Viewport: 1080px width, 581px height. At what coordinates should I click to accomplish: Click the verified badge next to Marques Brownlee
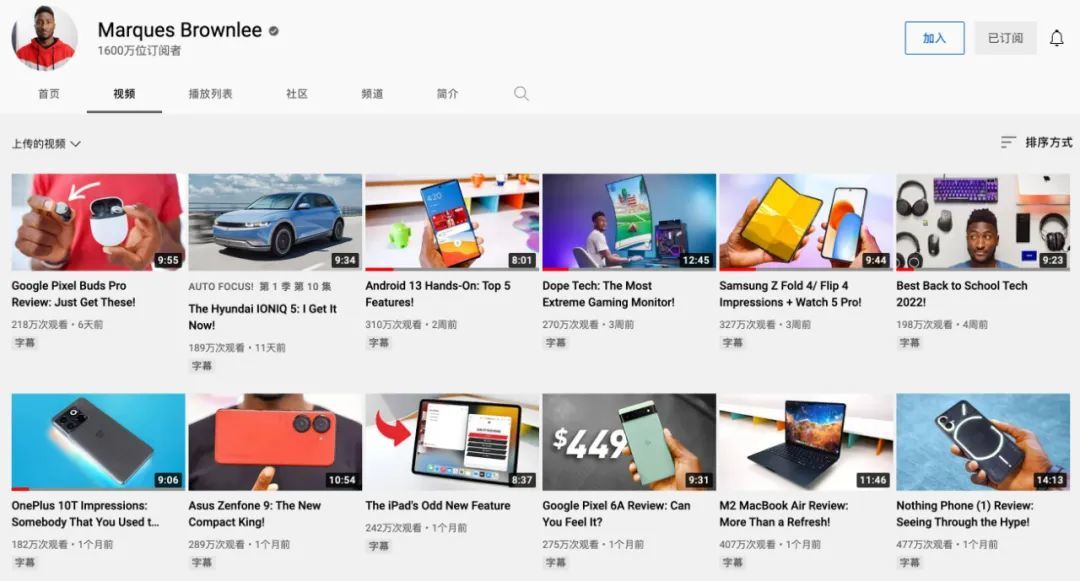click(x=273, y=31)
